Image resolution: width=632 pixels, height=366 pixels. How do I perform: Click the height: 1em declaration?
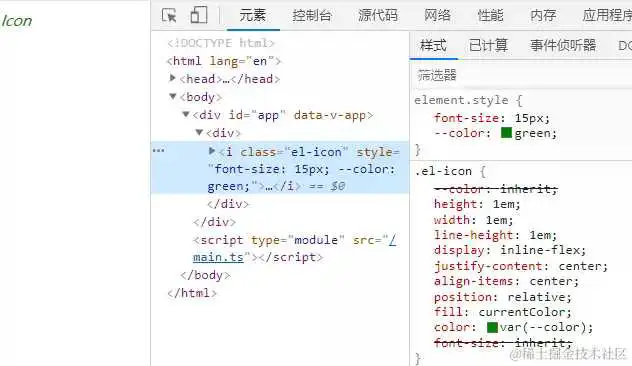click(x=477, y=204)
